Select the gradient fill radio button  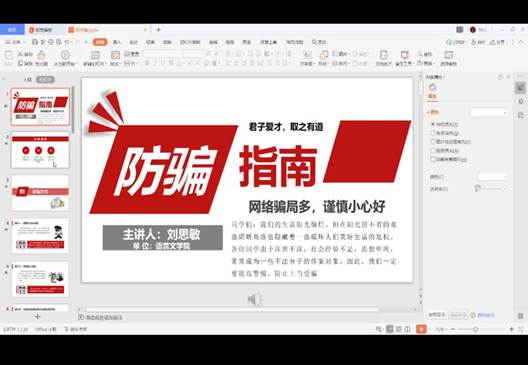433,133
